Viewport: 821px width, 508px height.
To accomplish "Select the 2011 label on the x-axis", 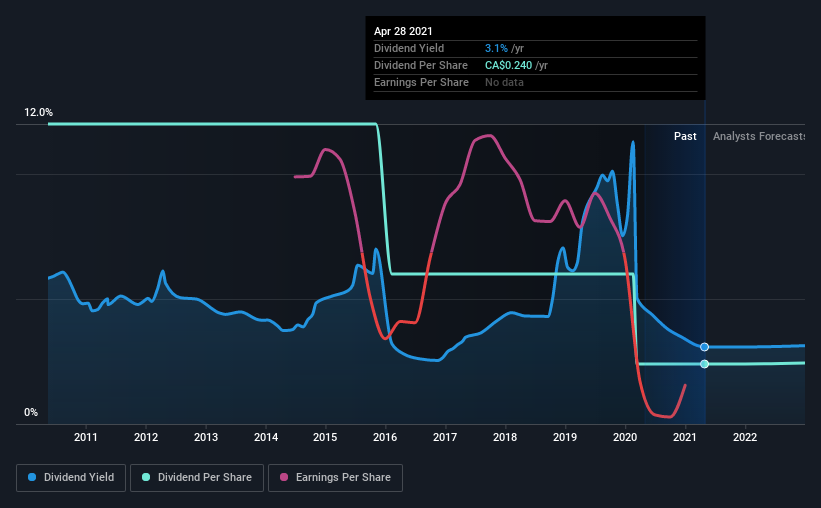I will (x=85, y=437).
